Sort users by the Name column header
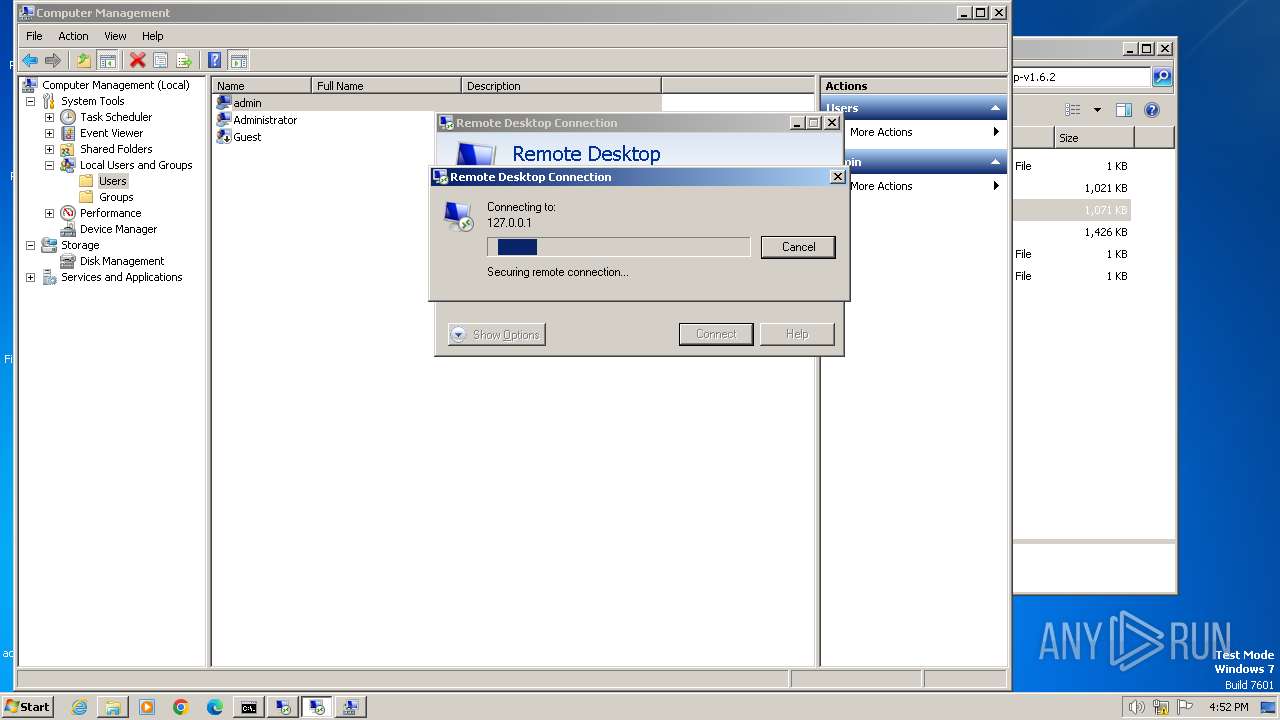This screenshot has height=720, width=1280. [262, 86]
